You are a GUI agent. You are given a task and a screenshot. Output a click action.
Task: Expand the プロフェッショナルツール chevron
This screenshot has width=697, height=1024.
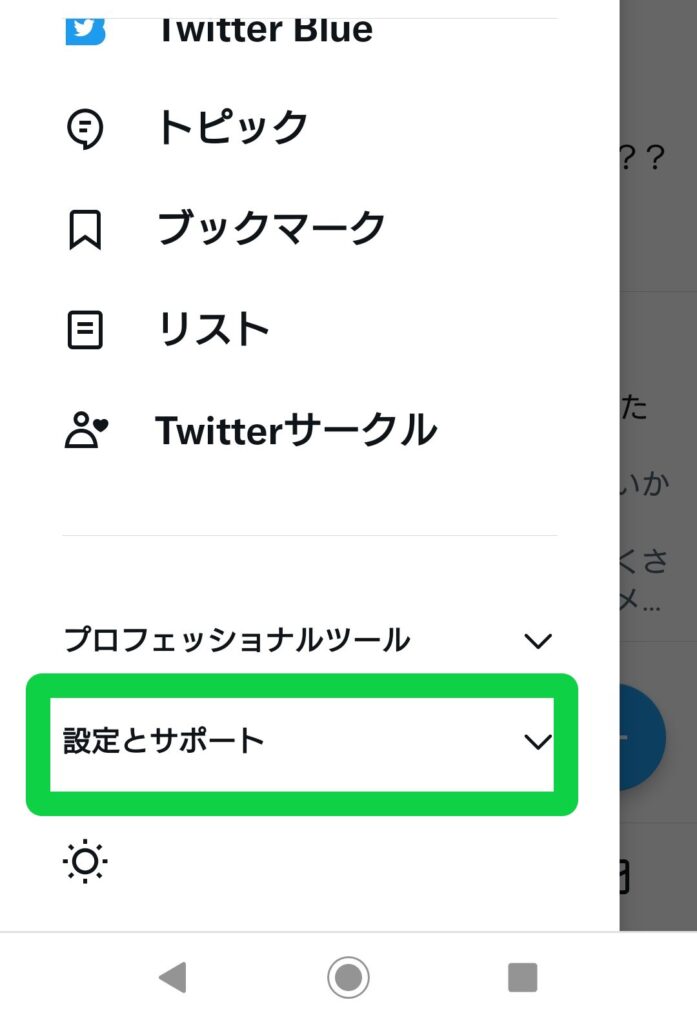[x=538, y=641]
